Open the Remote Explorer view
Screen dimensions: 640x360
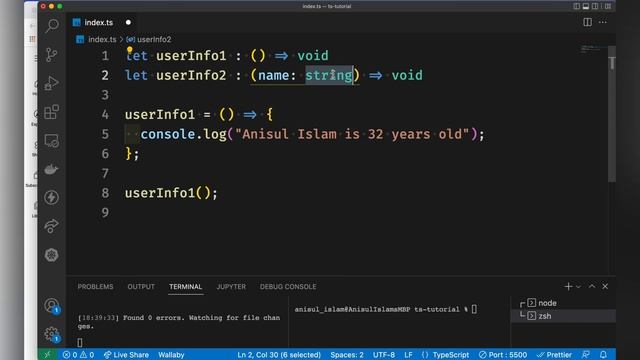point(52,140)
